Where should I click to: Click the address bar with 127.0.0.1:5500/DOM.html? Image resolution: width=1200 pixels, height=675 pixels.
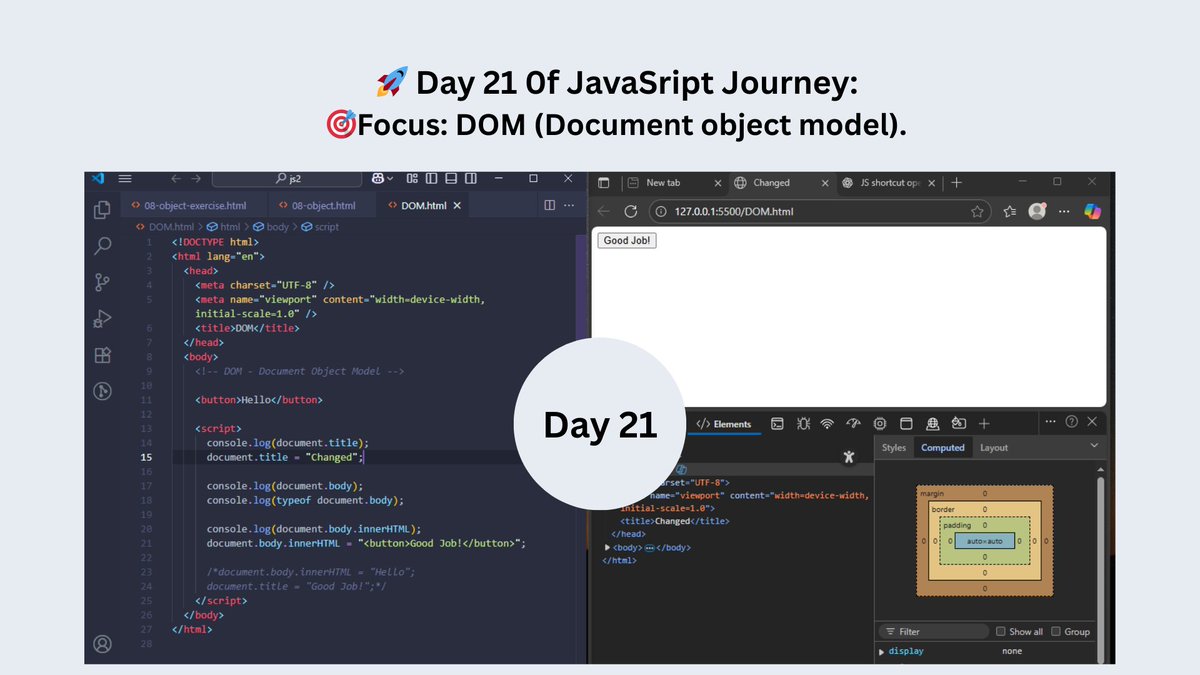[x=819, y=211]
